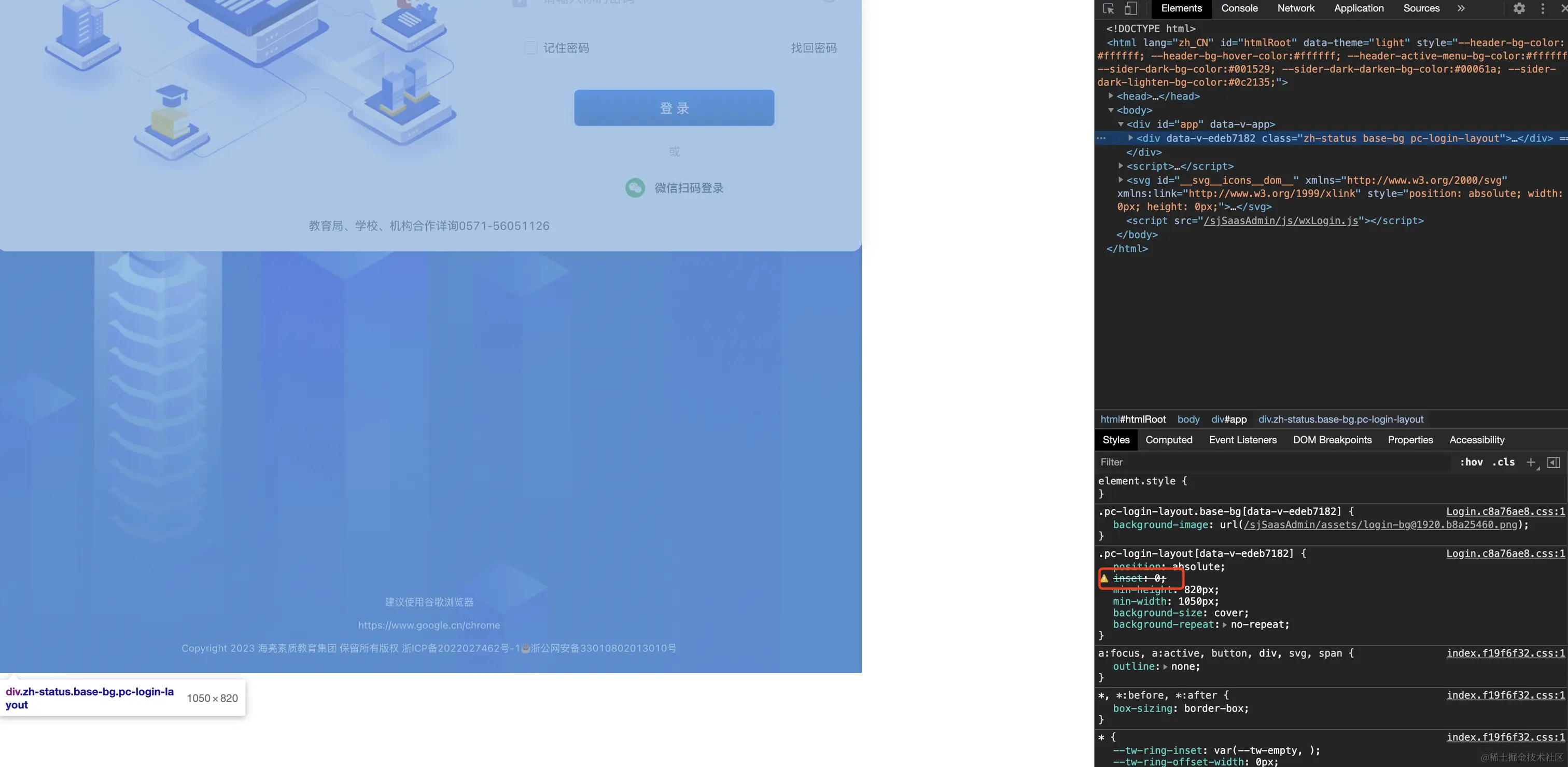Check the 记住密码 remember password checkbox
The height and width of the screenshot is (767, 1568).
tap(530, 48)
